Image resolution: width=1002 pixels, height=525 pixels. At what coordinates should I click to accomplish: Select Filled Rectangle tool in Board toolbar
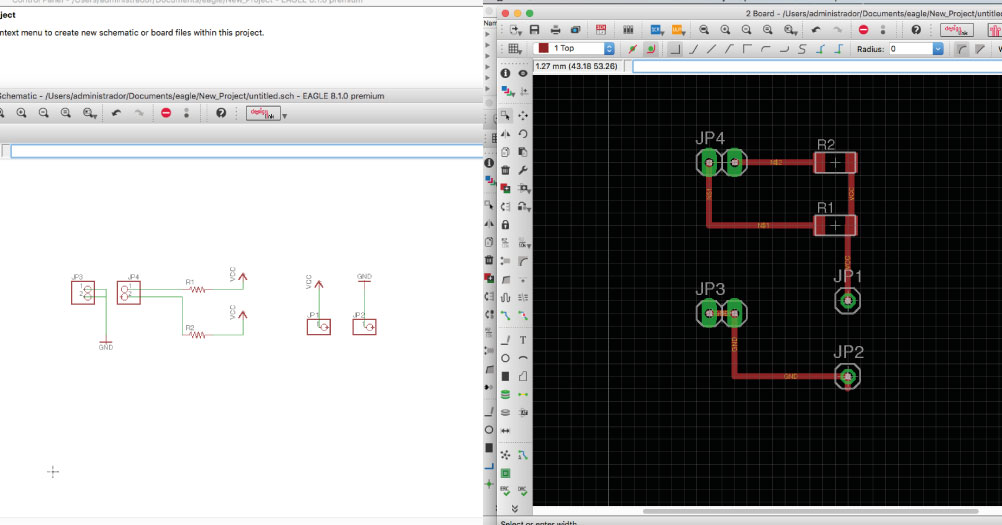click(x=505, y=376)
